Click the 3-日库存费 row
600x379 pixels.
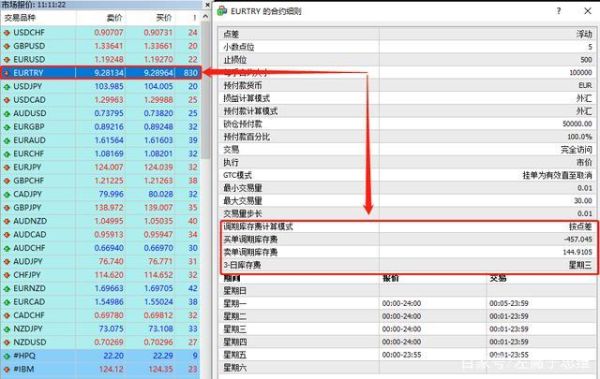click(407, 265)
